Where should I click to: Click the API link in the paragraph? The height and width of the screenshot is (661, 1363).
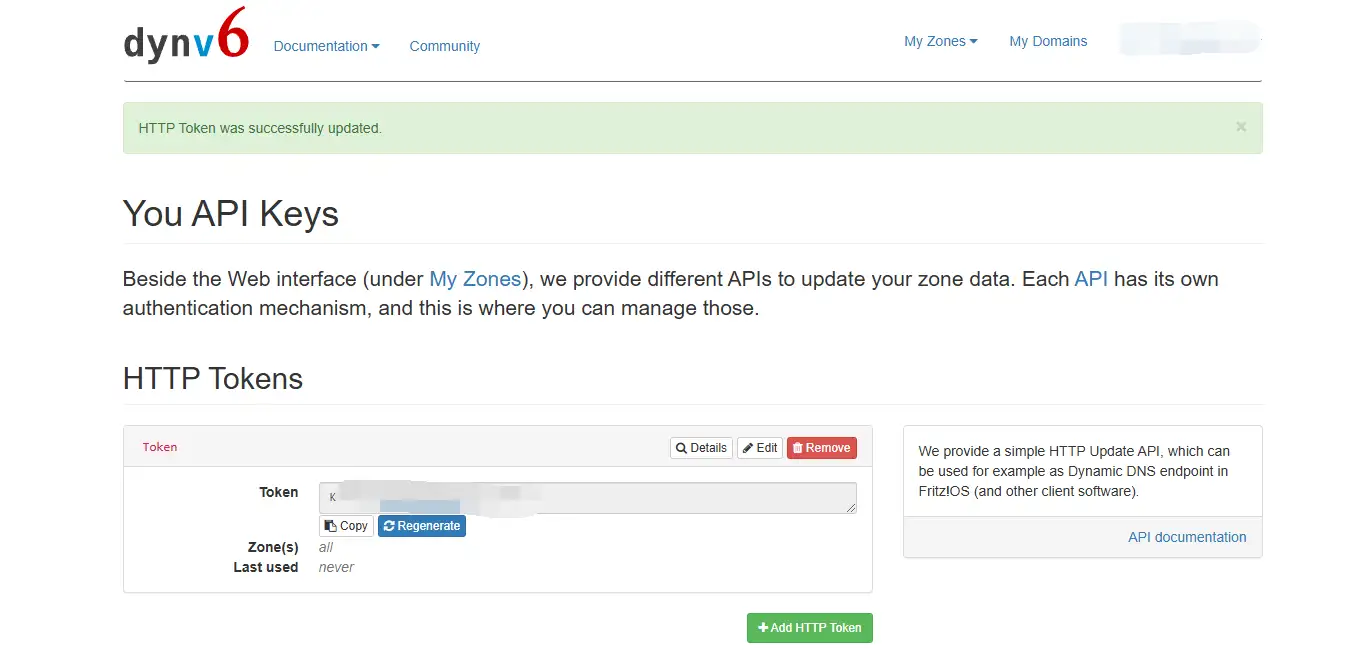tap(1091, 279)
